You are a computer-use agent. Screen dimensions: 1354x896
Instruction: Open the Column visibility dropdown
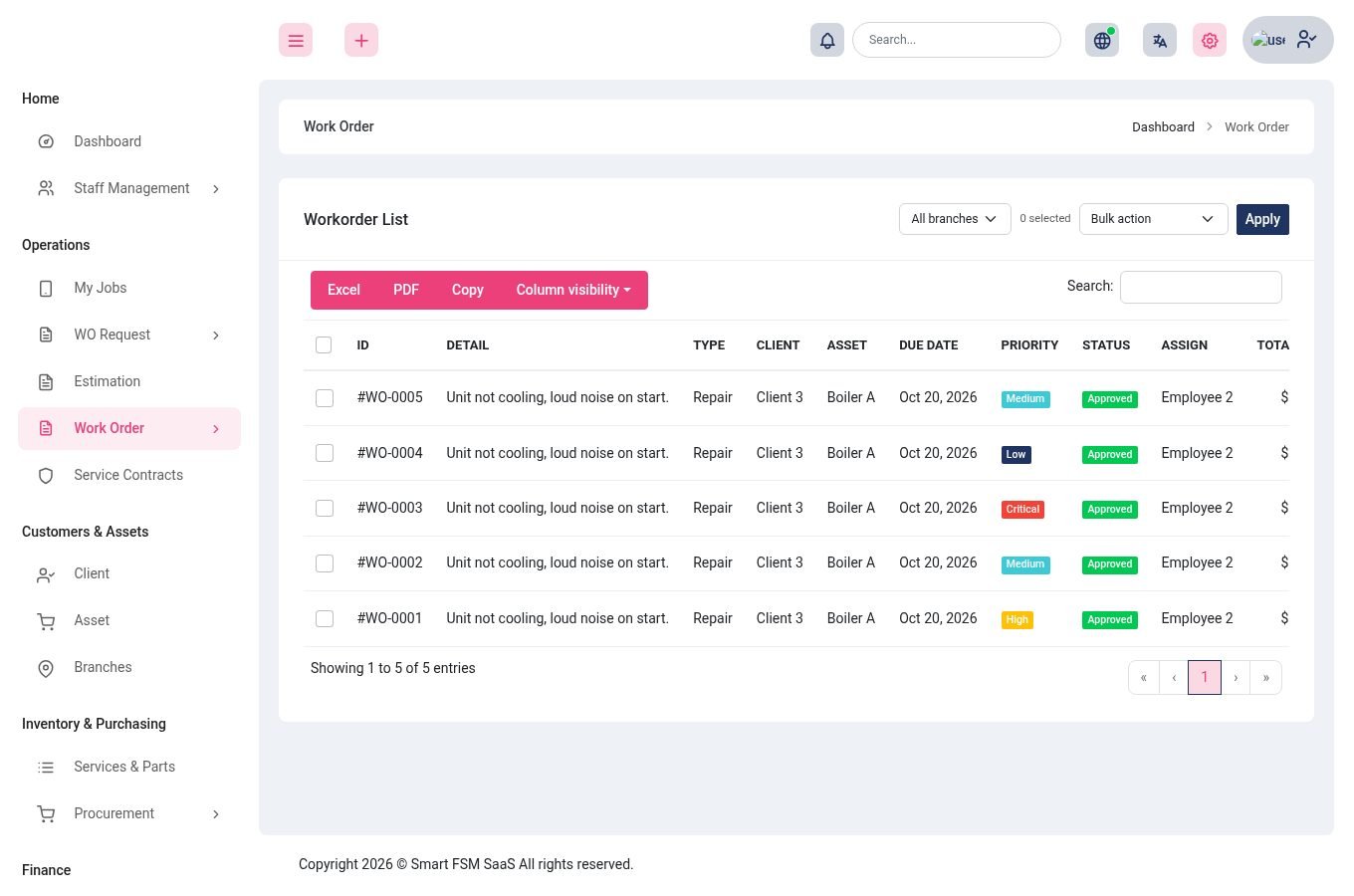pos(573,290)
